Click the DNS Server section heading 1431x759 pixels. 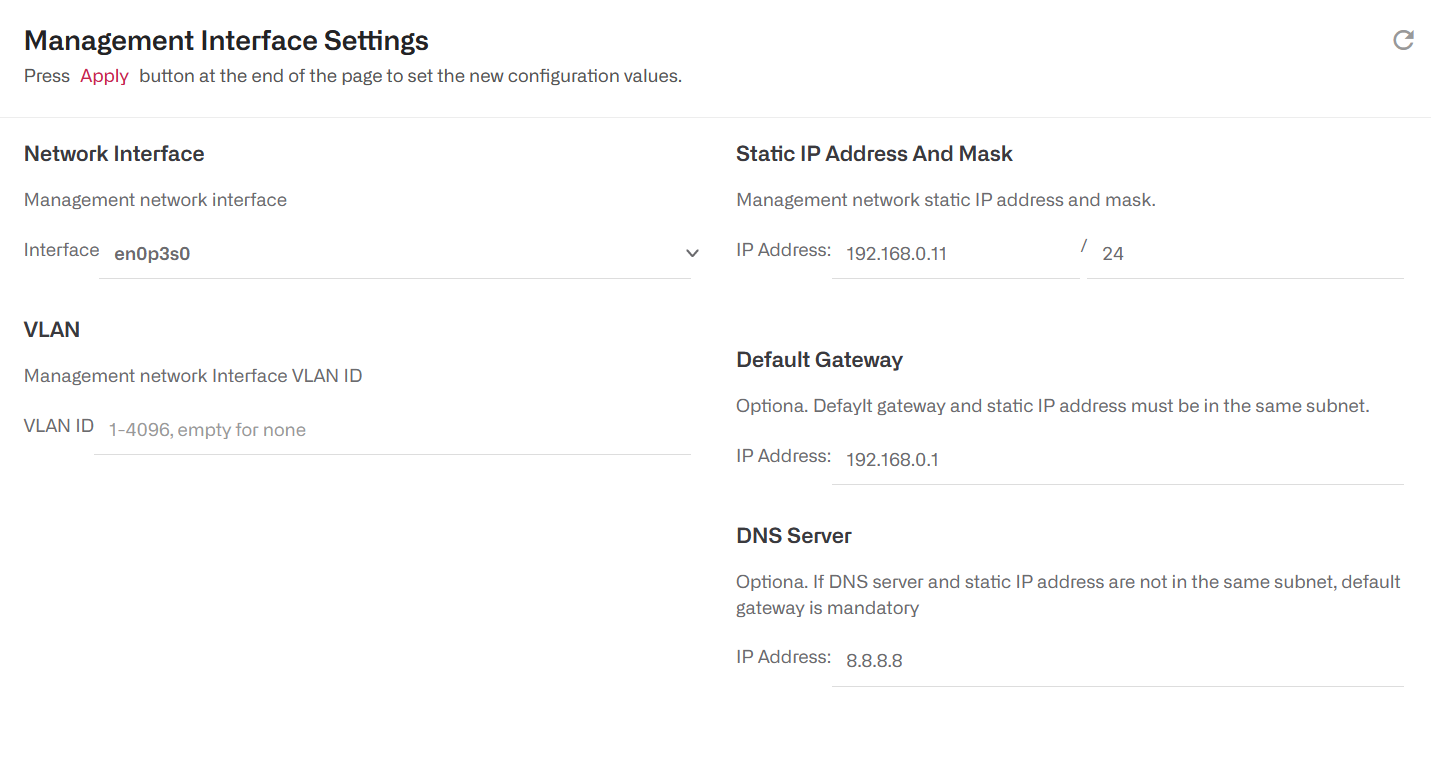click(794, 536)
